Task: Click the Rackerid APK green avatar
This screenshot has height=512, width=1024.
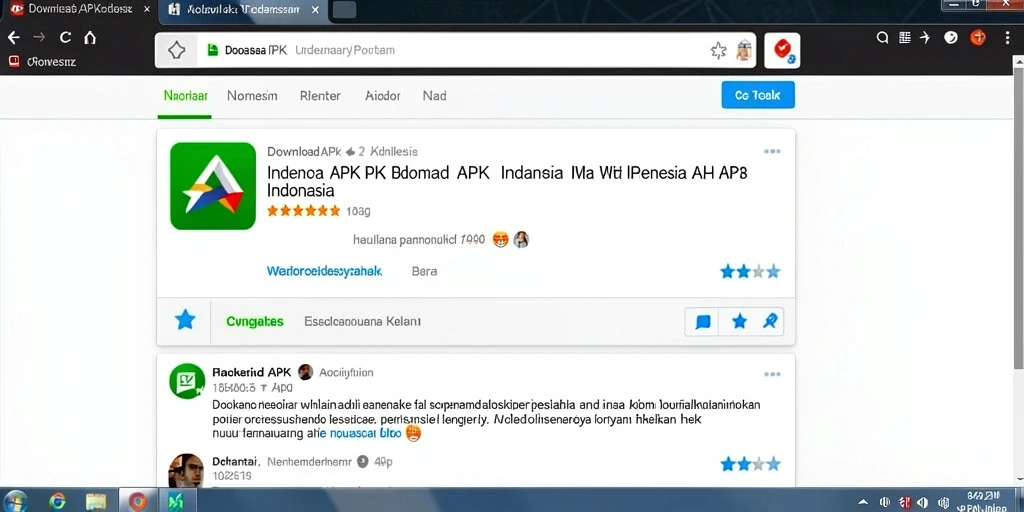Action: pyautogui.click(x=187, y=381)
